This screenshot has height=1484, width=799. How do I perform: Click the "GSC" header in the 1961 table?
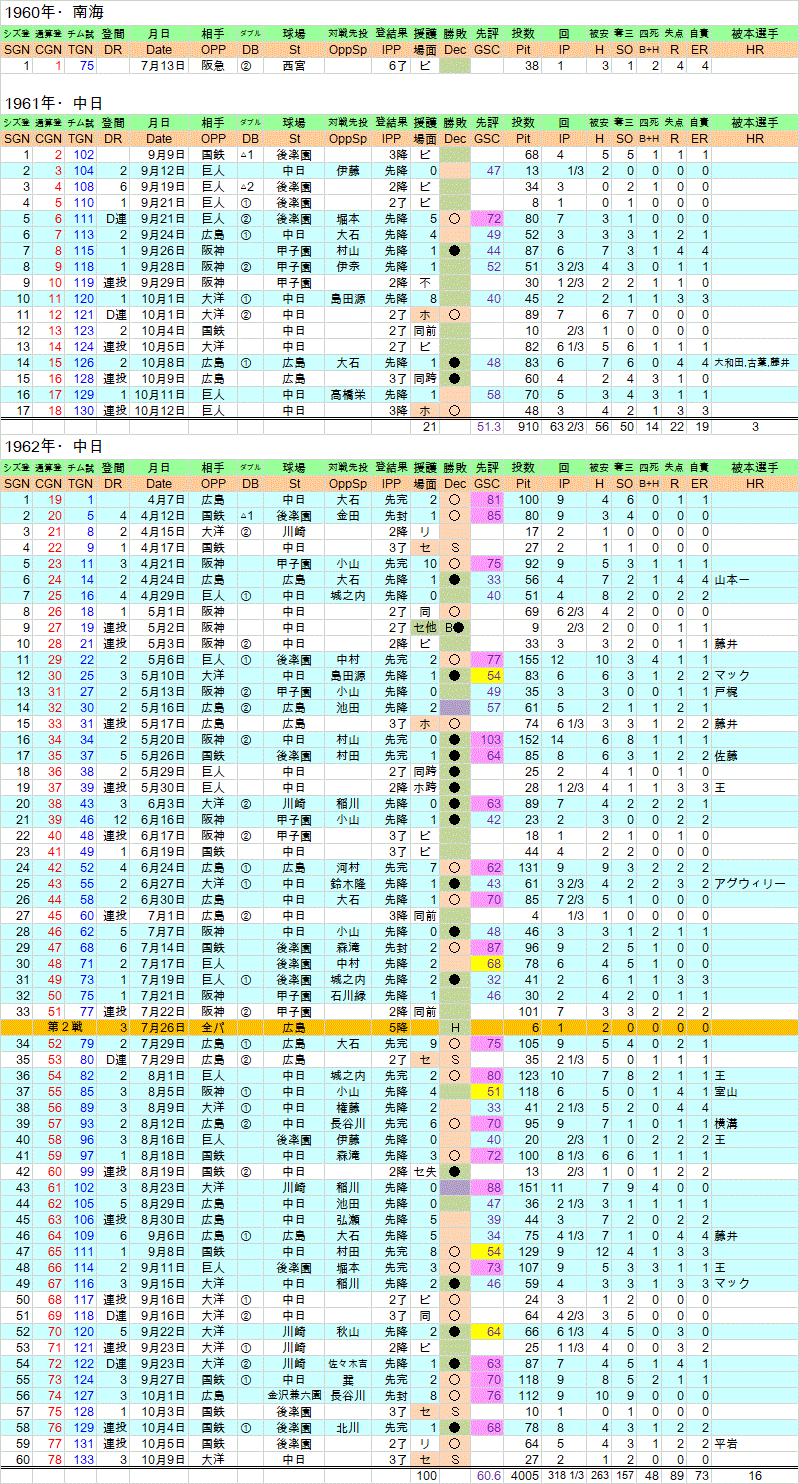coord(488,138)
